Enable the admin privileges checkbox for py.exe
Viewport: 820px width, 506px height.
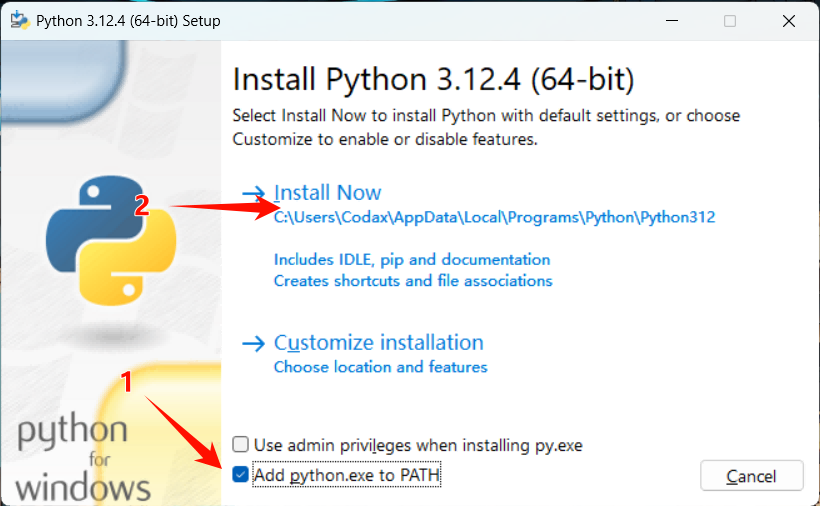point(241,444)
